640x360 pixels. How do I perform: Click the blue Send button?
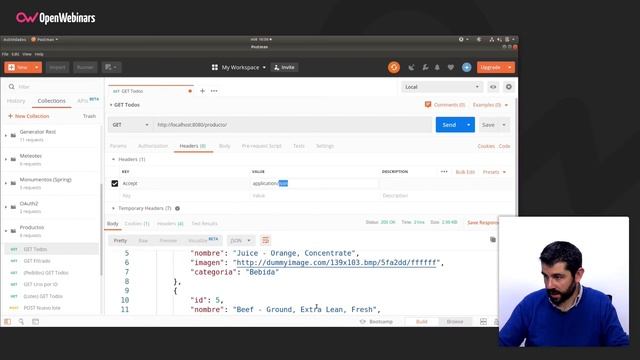(449, 125)
